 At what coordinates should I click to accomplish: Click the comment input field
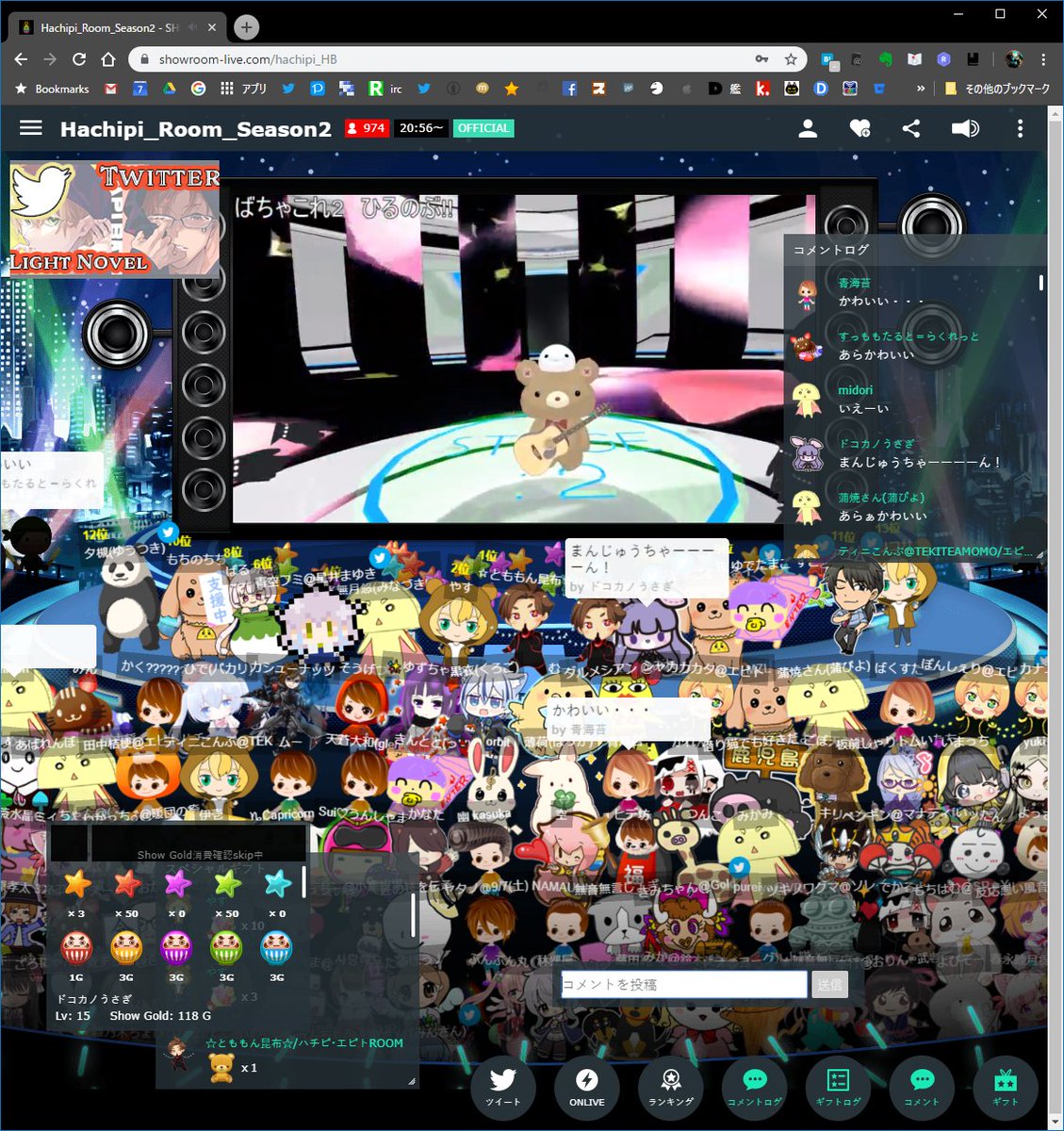point(684,984)
